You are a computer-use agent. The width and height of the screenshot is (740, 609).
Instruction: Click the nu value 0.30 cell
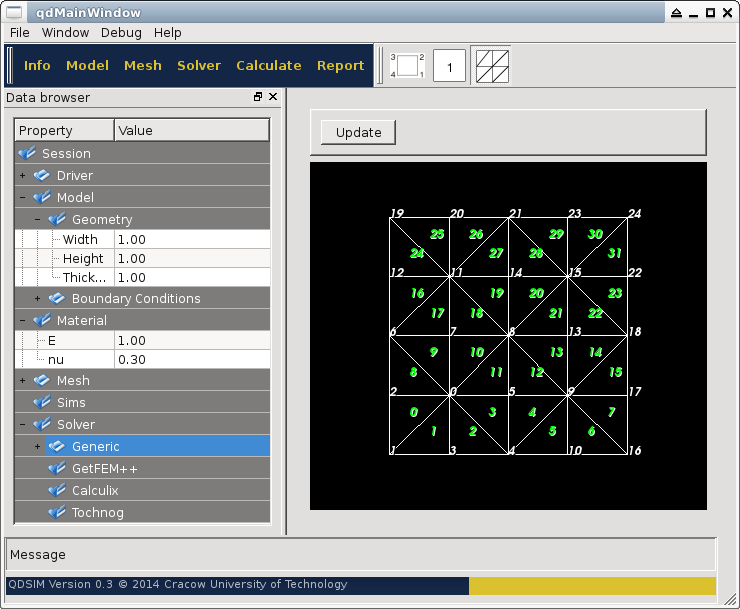[x=191, y=360]
